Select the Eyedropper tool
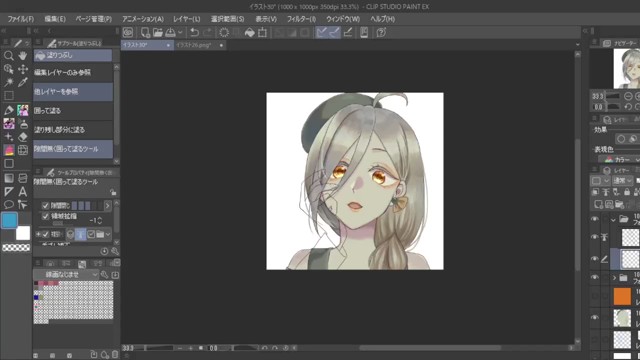640x360 pixels. (x=23, y=82)
